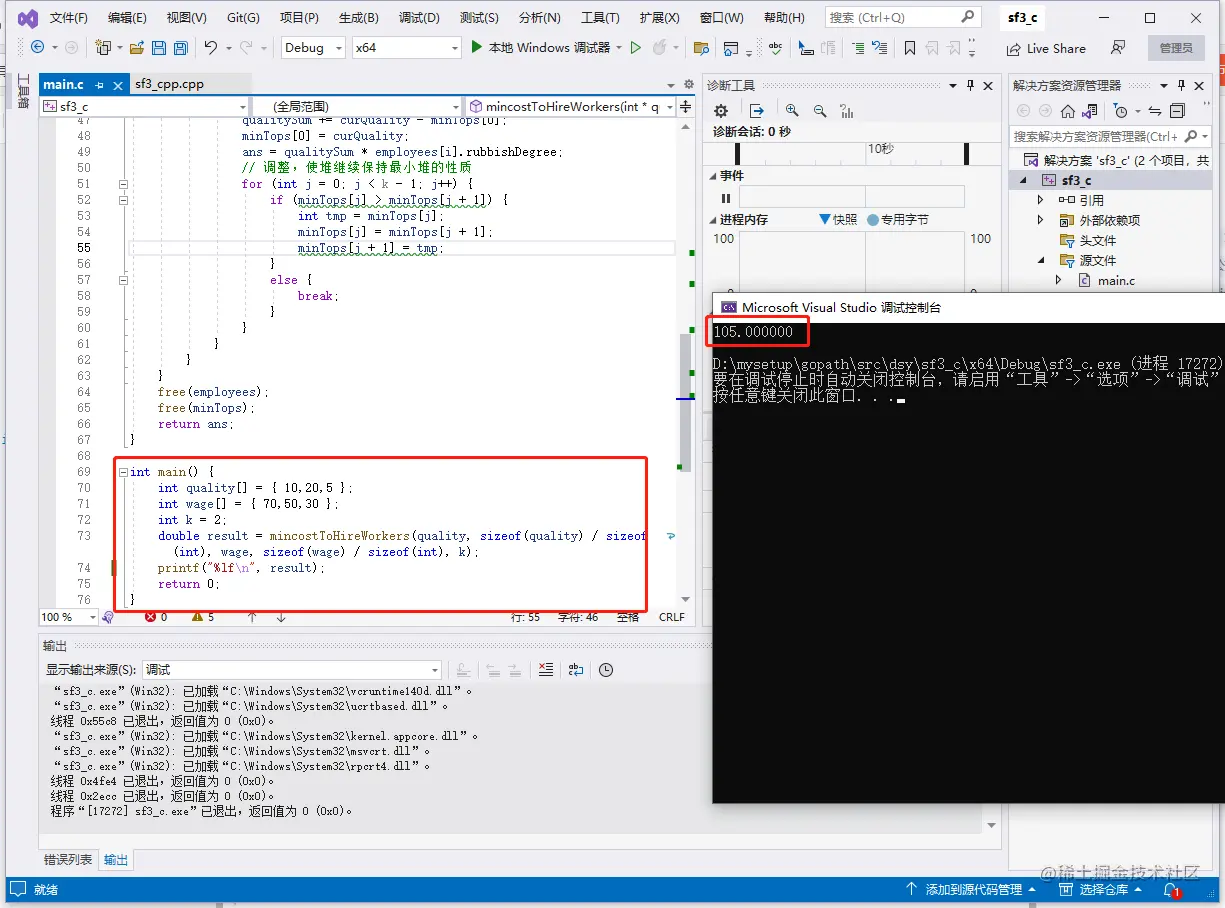Open the 调试(D) menu

[419, 18]
